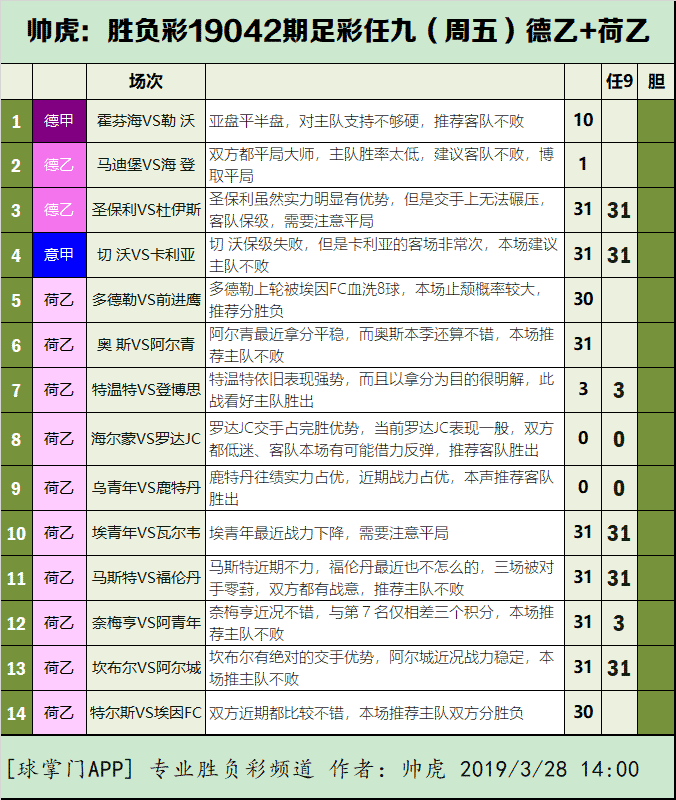The image size is (676, 800).
Task: Click analysis text 双方近期都比较不错
Action: pos(277,713)
